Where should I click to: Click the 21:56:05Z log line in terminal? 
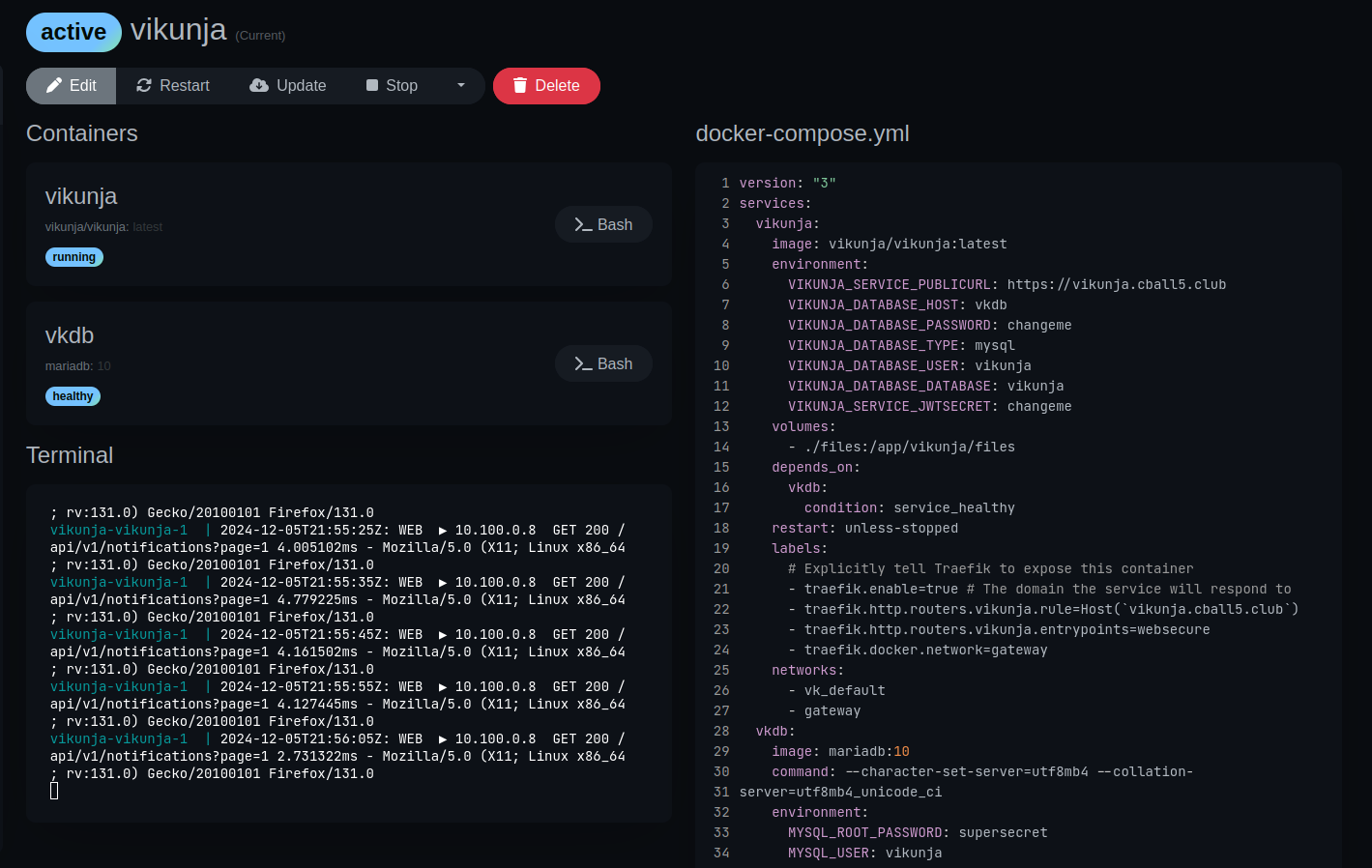tap(337, 738)
